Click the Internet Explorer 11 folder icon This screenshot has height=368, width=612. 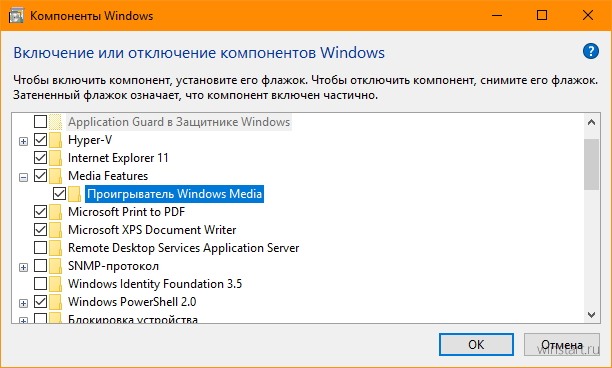56,158
